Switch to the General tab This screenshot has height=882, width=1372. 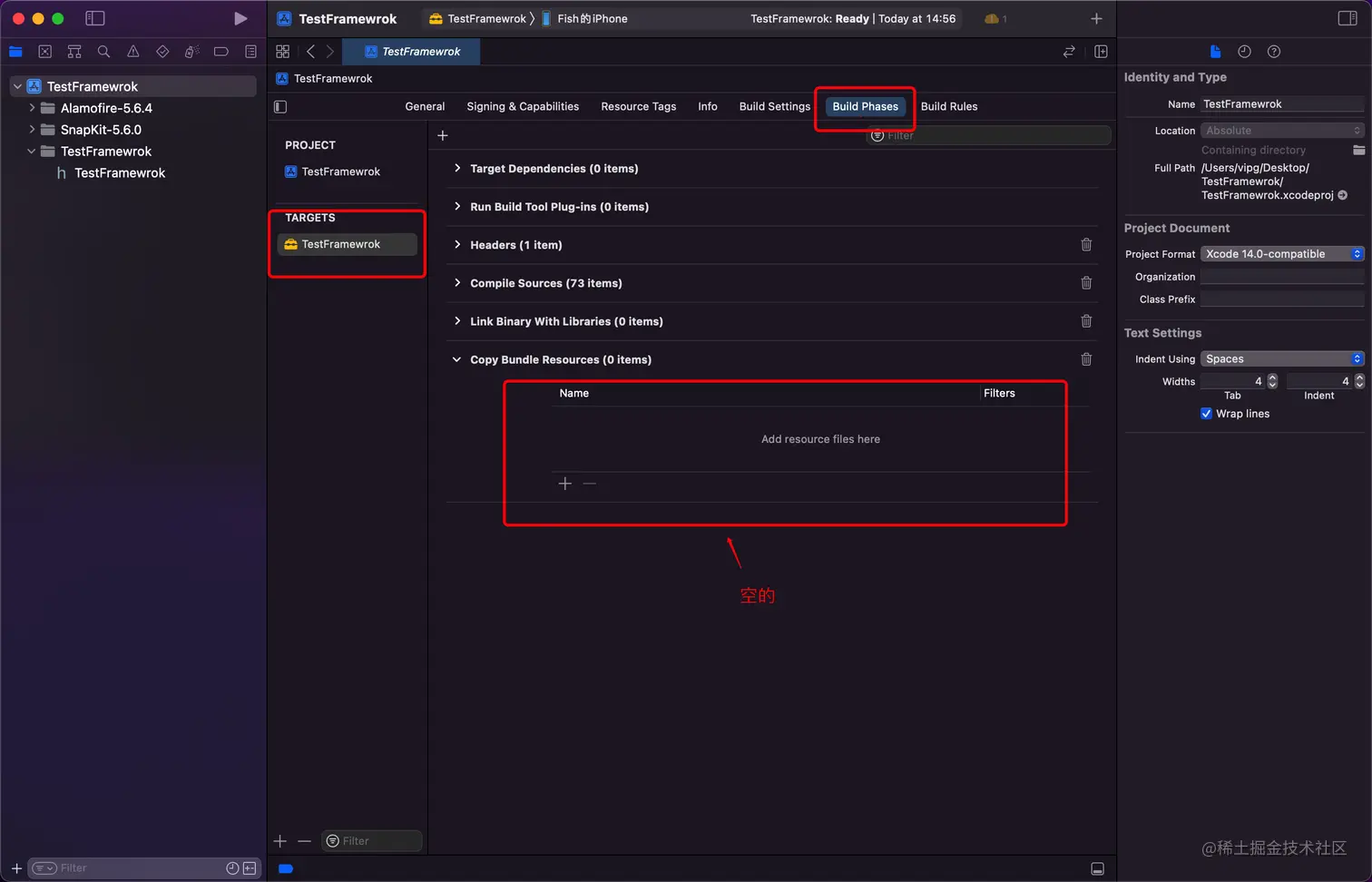tap(425, 106)
